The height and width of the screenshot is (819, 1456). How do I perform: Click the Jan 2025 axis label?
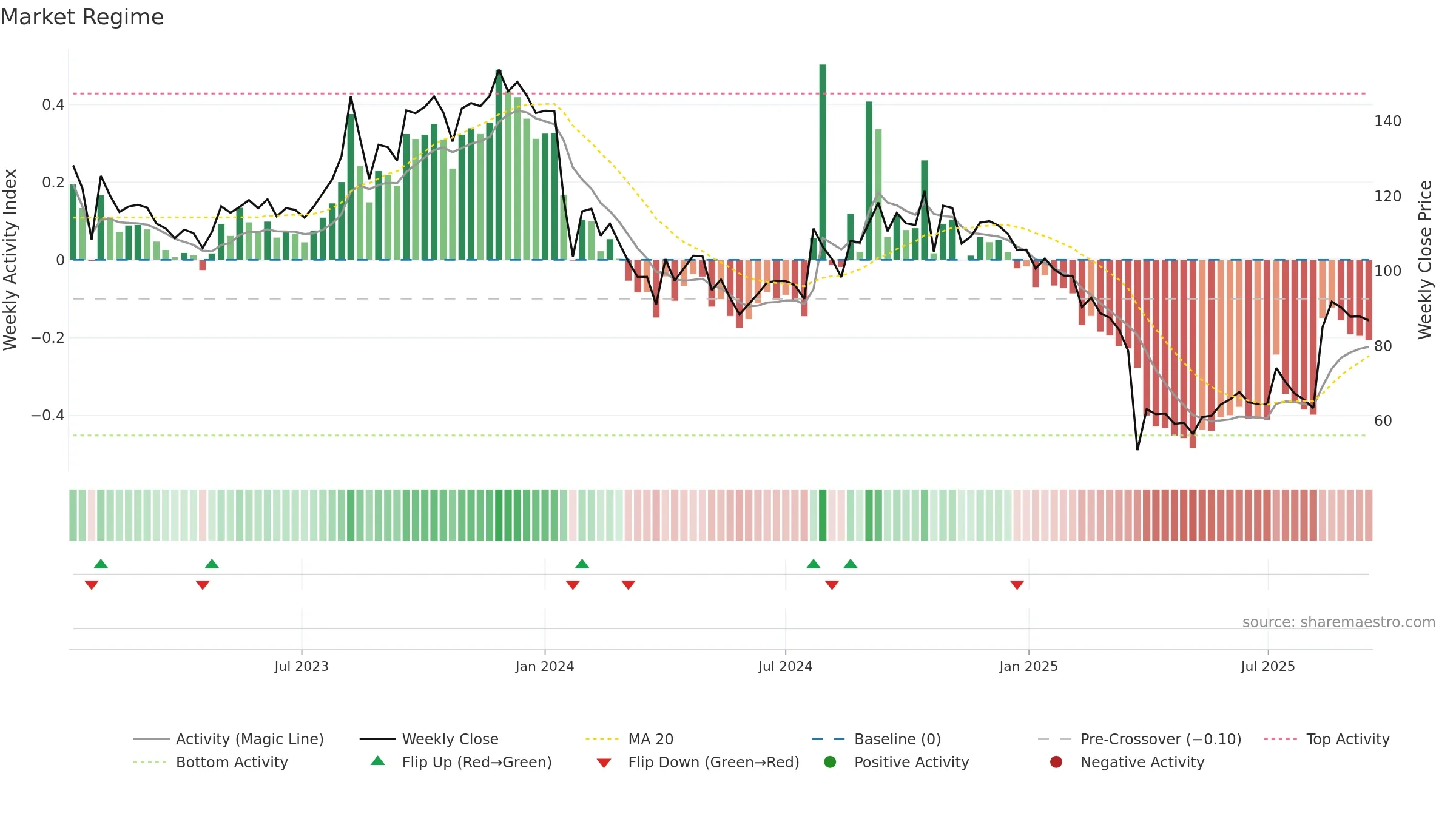(x=1029, y=667)
